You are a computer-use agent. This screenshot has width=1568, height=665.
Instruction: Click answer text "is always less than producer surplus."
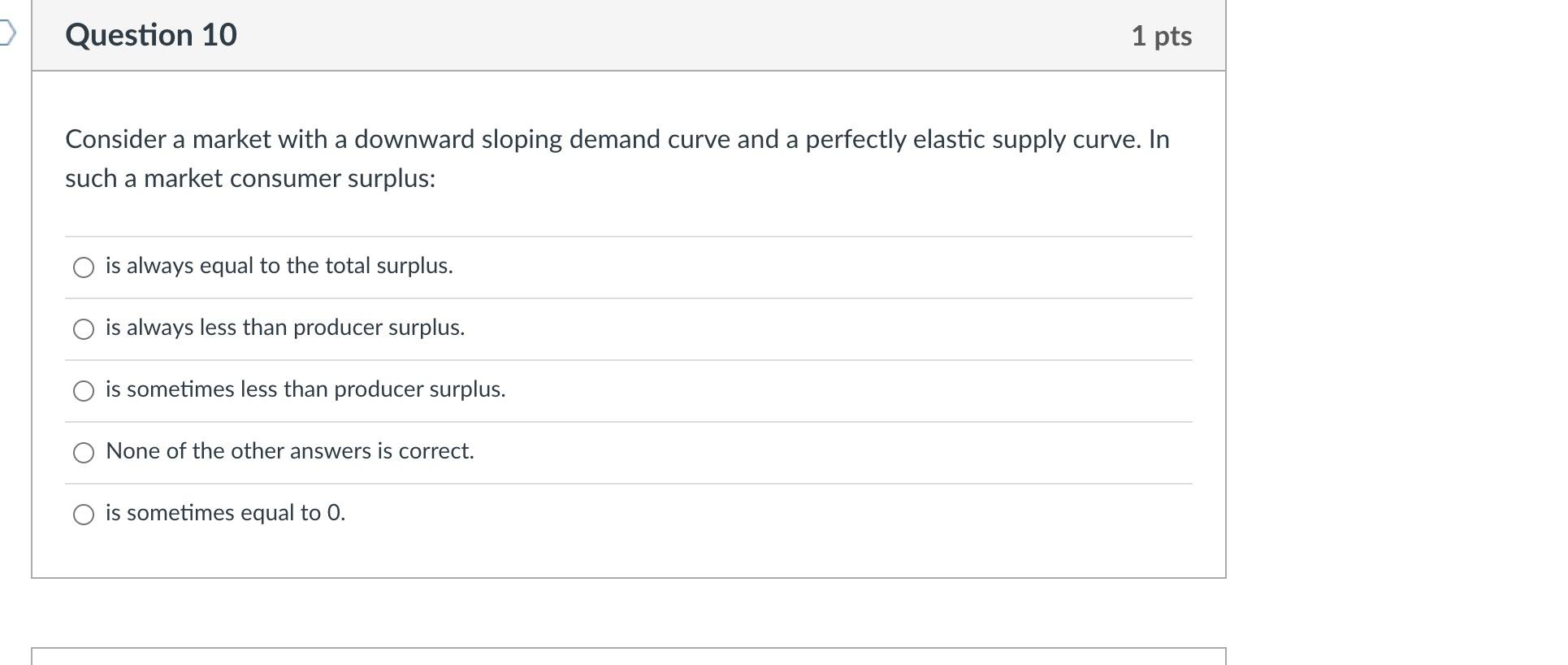(285, 328)
